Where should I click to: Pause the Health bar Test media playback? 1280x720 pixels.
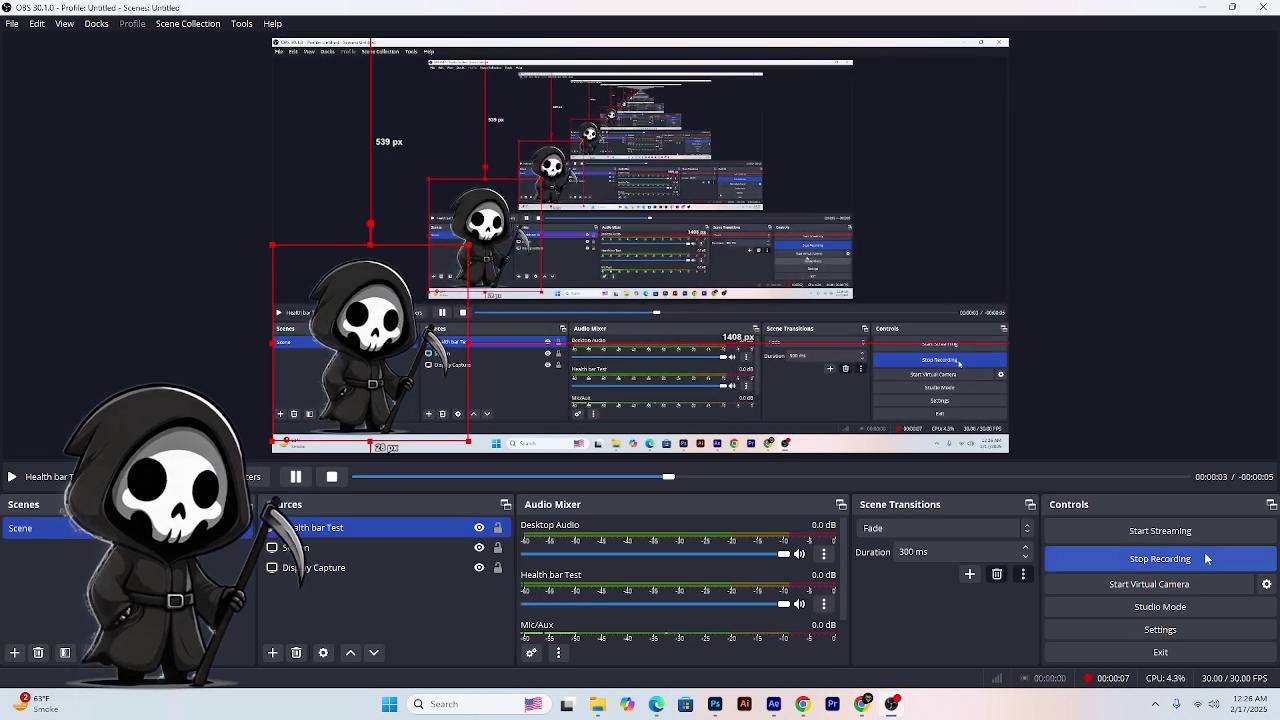tap(296, 477)
